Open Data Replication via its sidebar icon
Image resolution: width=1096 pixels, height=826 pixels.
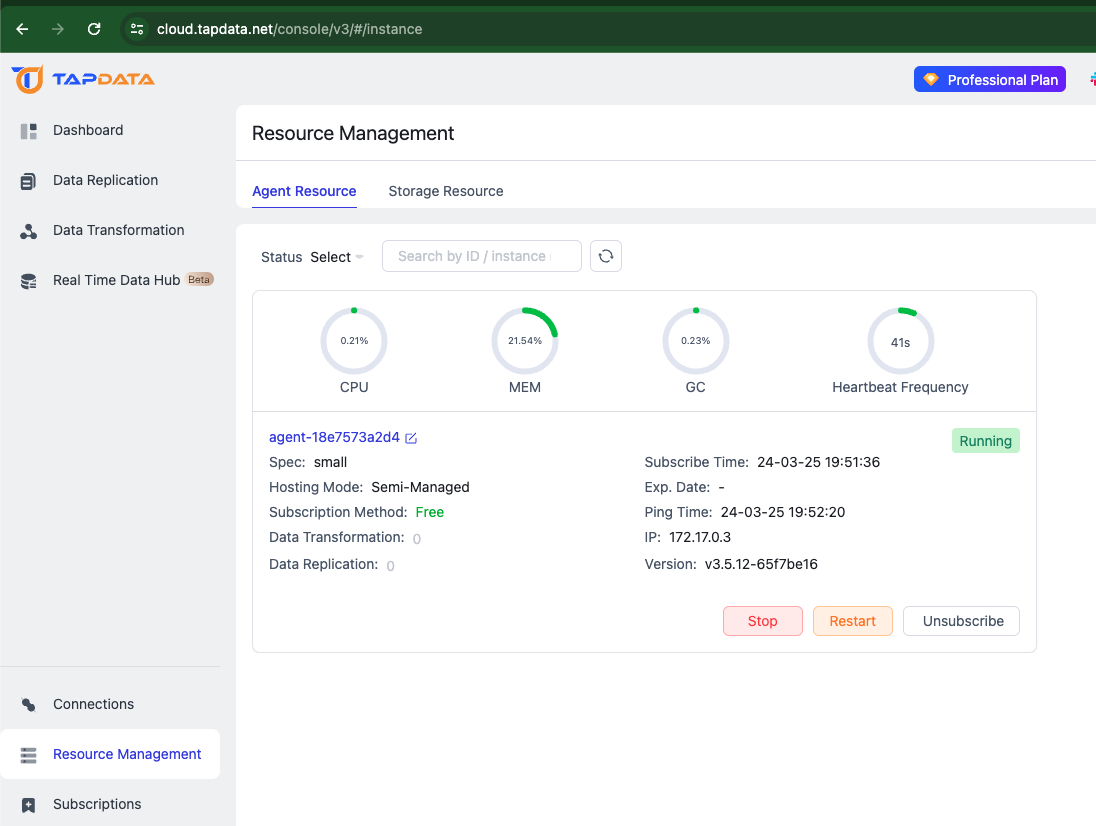point(29,181)
